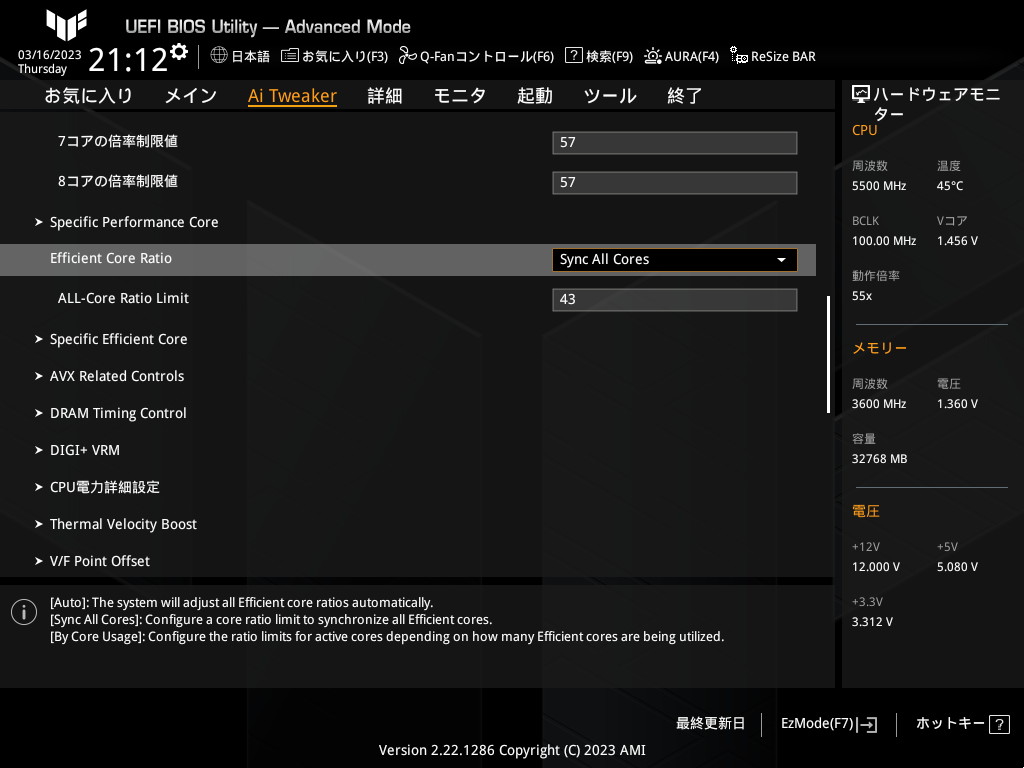Screen dimensions: 1024x768
Task: Click the +12V reading 12.000 V
Action: (x=876, y=567)
